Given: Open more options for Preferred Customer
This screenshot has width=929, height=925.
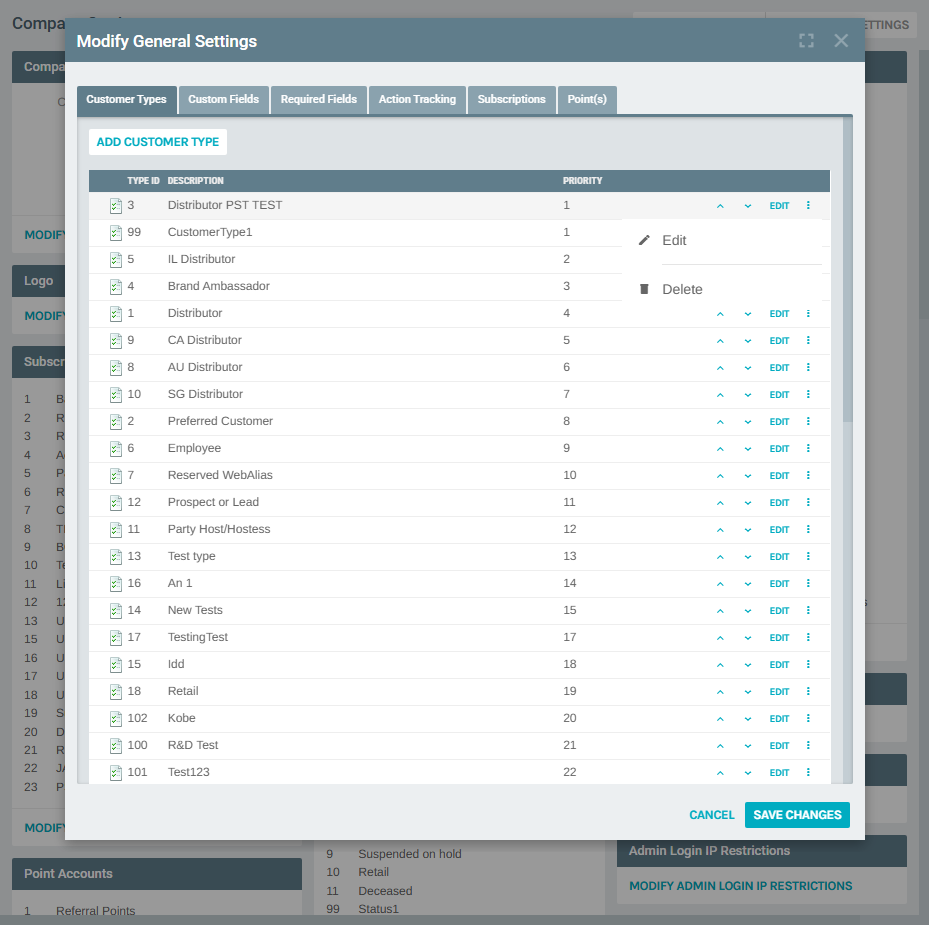Looking at the screenshot, I should 808,421.
